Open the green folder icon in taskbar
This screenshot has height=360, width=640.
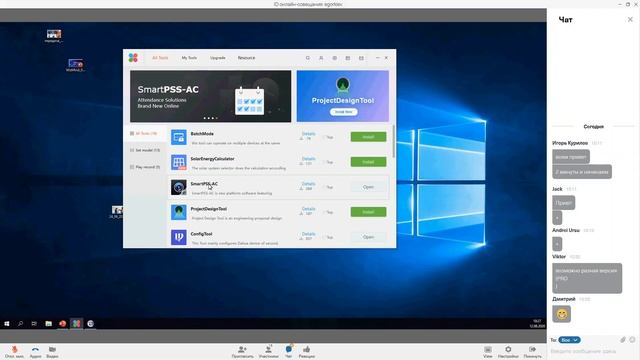point(49,324)
